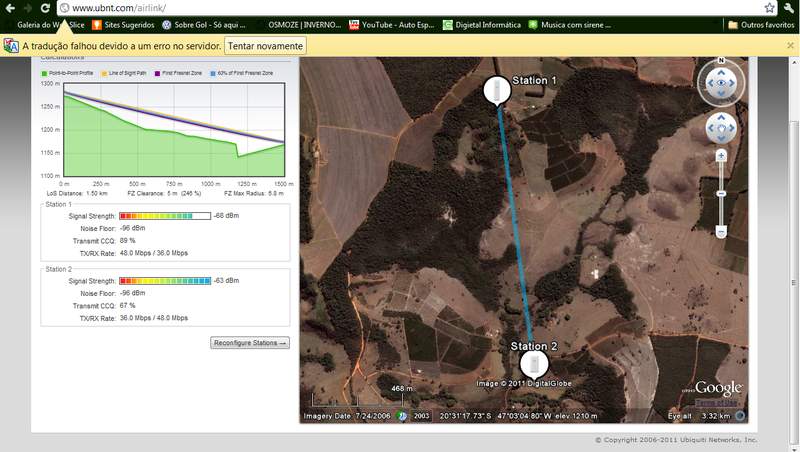Click the browser forward arrow
Screen dimensions: 800x452
coord(28,8)
